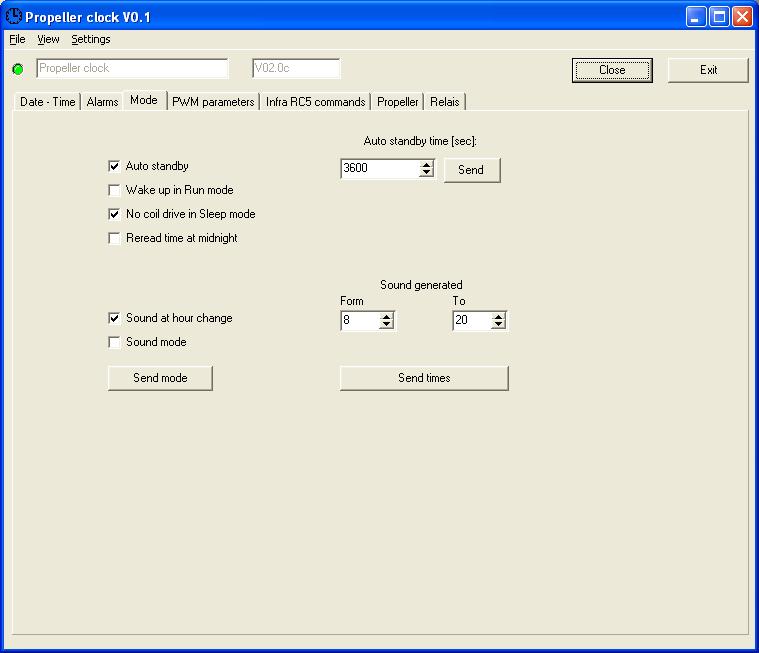Click the Close connection button
The width and height of the screenshot is (759, 653).
click(x=612, y=70)
